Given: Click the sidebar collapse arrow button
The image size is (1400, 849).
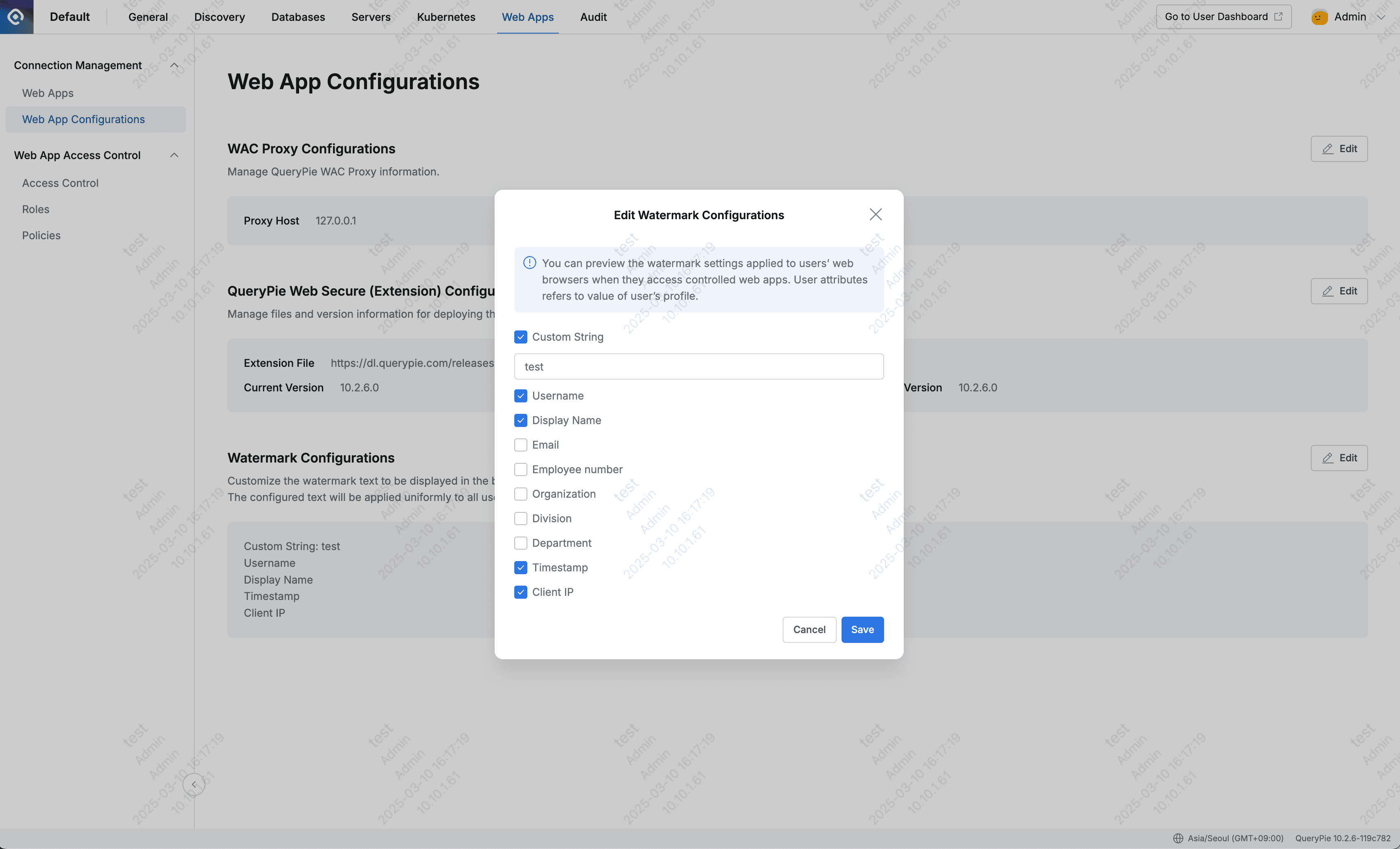Looking at the screenshot, I should pos(194,784).
